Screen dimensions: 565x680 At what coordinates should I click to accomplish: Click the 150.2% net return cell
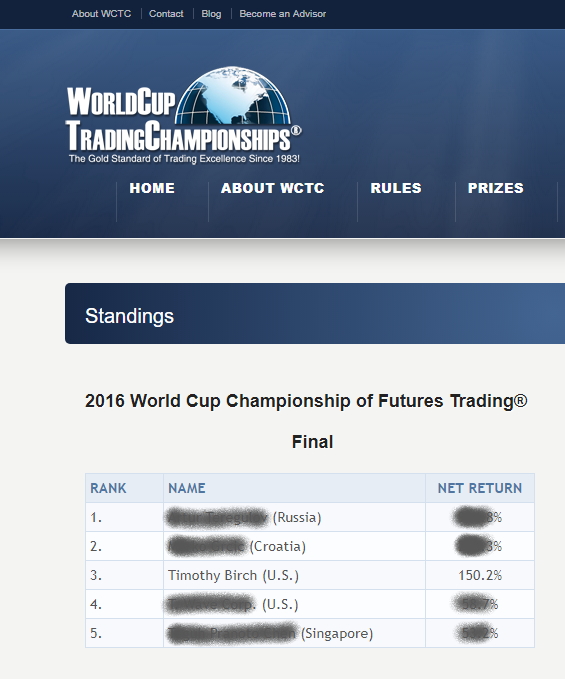pos(480,575)
